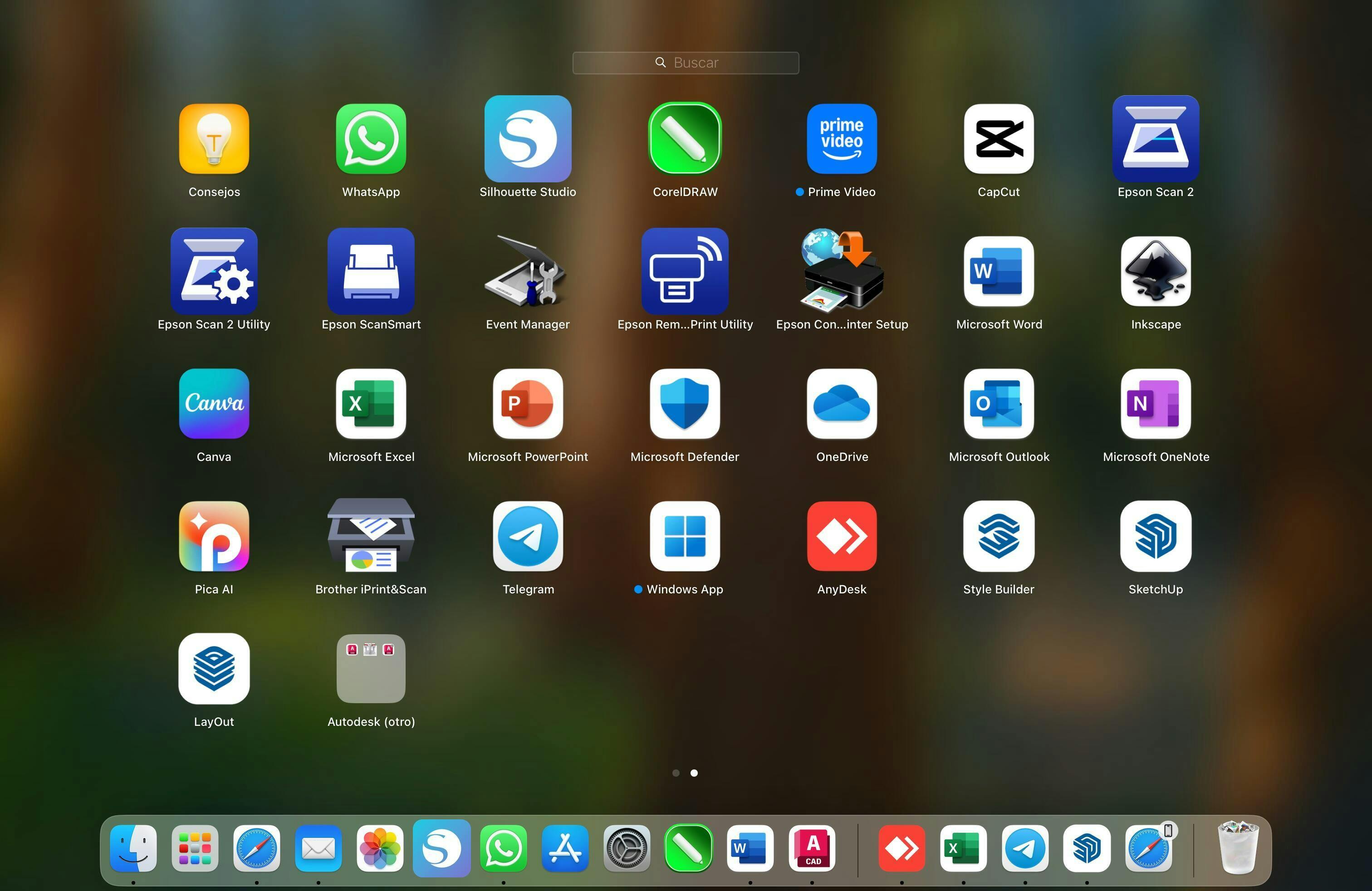Open the CorelDRAW app in Launchpad

pos(685,139)
